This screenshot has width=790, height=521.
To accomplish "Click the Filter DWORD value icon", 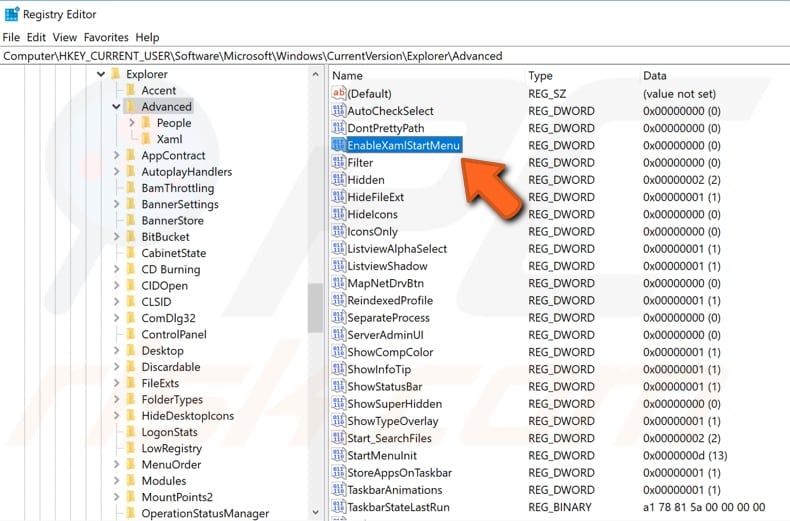I will click(x=339, y=162).
